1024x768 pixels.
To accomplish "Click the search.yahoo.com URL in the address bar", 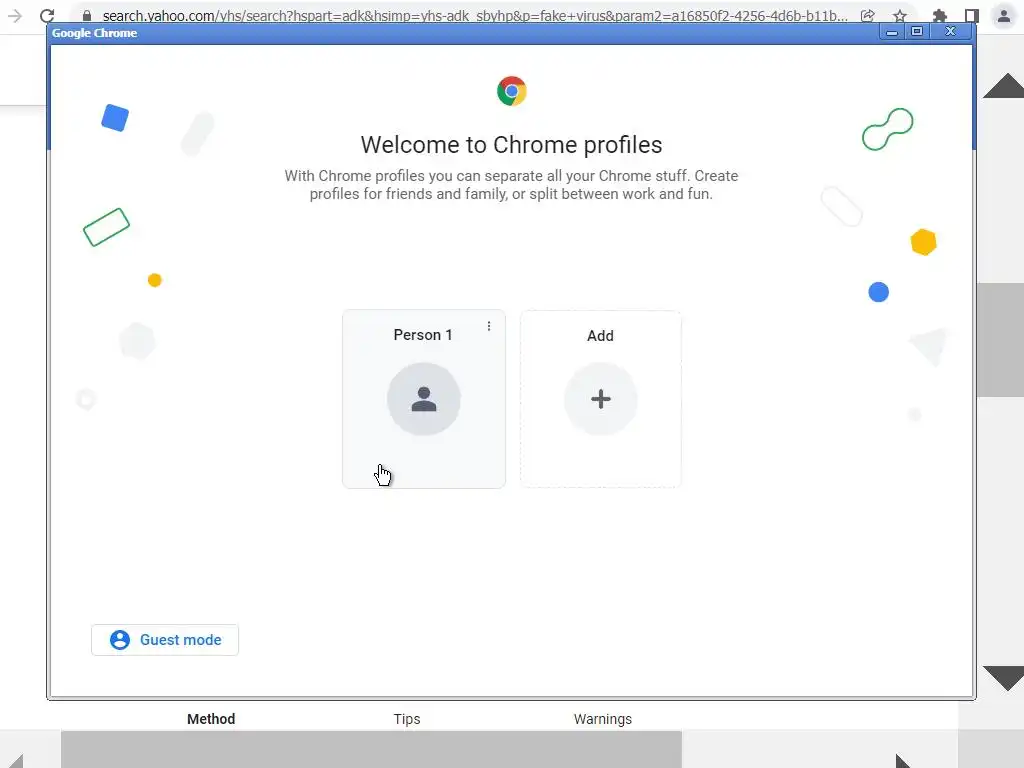I will pyautogui.click(x=475, y=16).
